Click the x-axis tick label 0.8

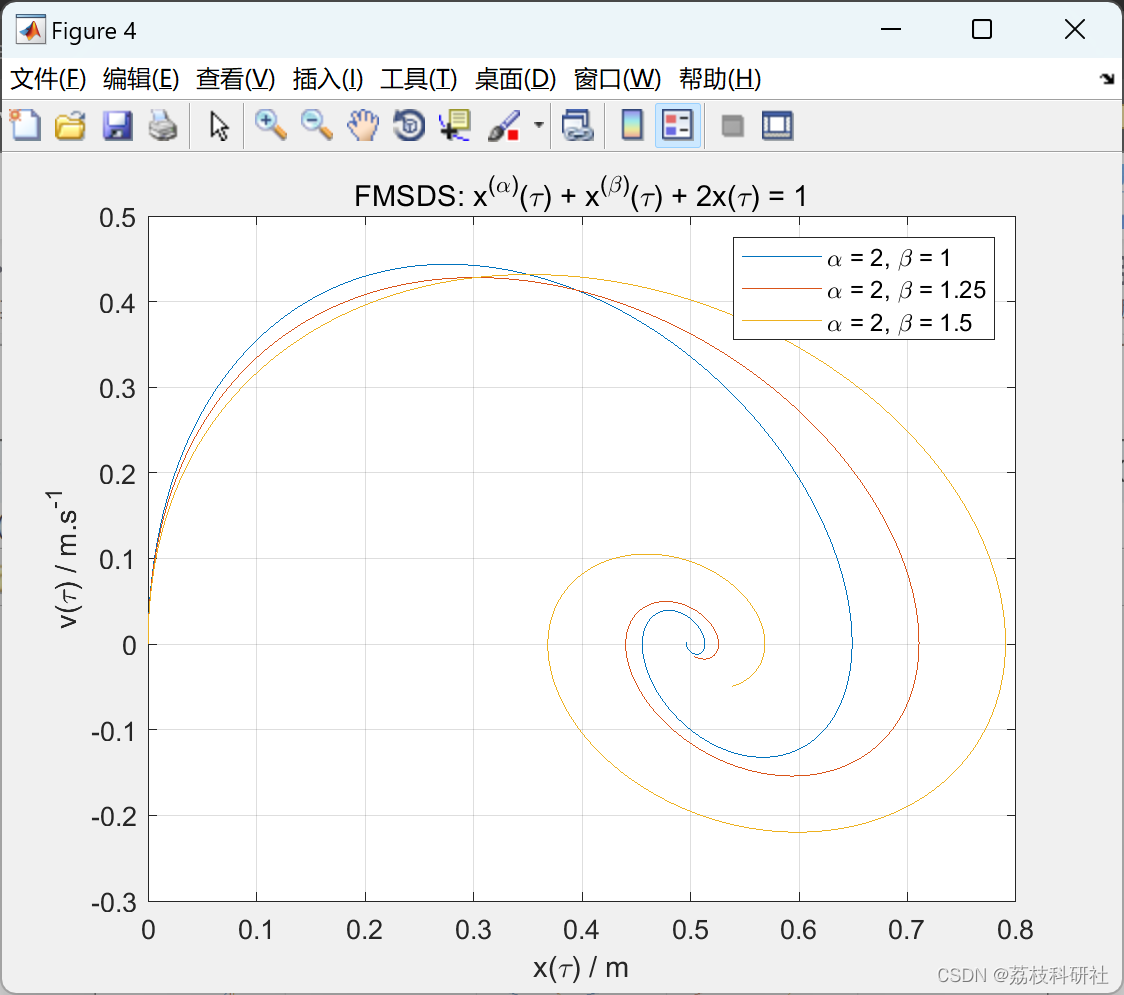click(1015, 930)
